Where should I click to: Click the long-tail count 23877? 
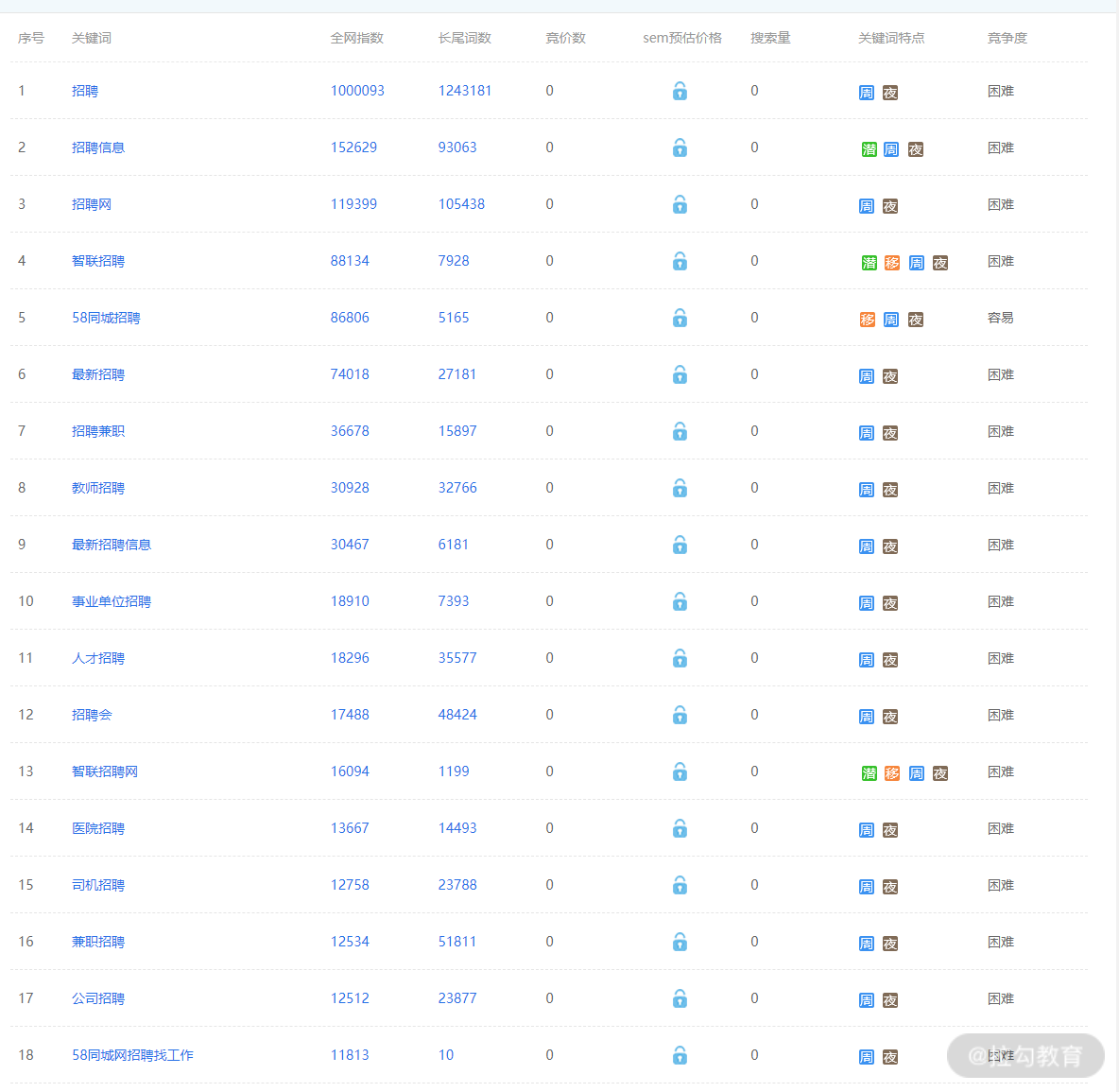457,998
